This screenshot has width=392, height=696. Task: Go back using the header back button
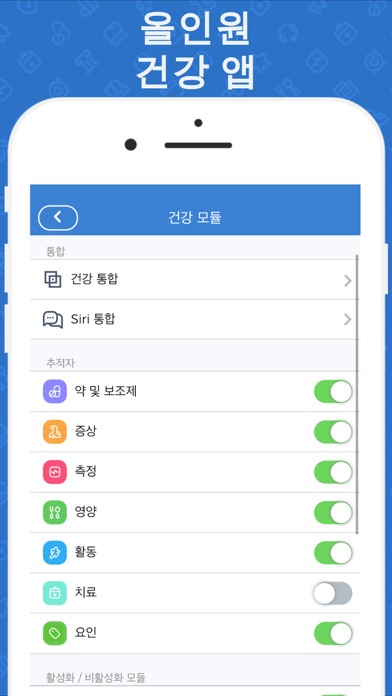point(58,218)
